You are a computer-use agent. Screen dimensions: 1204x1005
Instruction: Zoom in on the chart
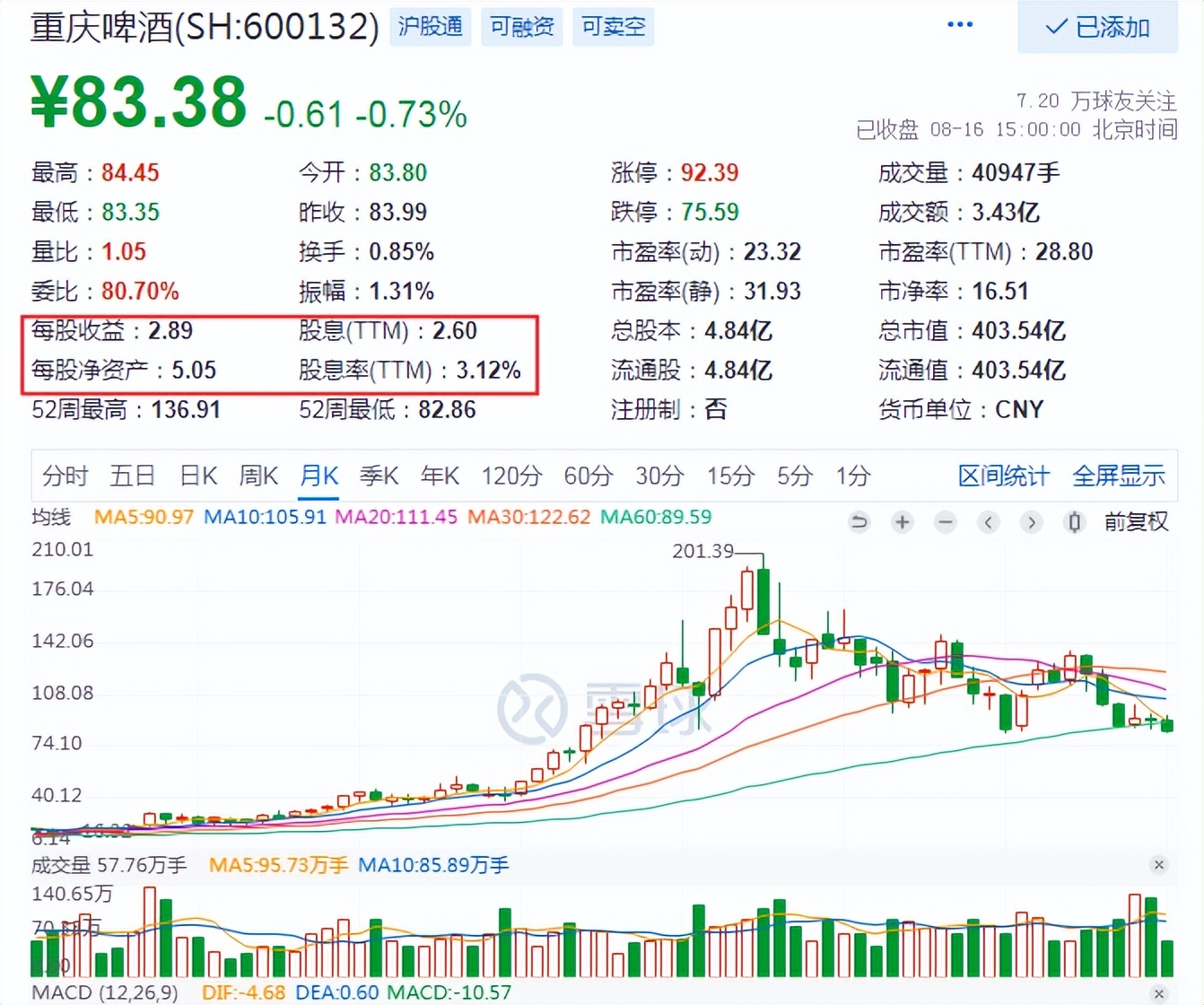pos(902,521)
